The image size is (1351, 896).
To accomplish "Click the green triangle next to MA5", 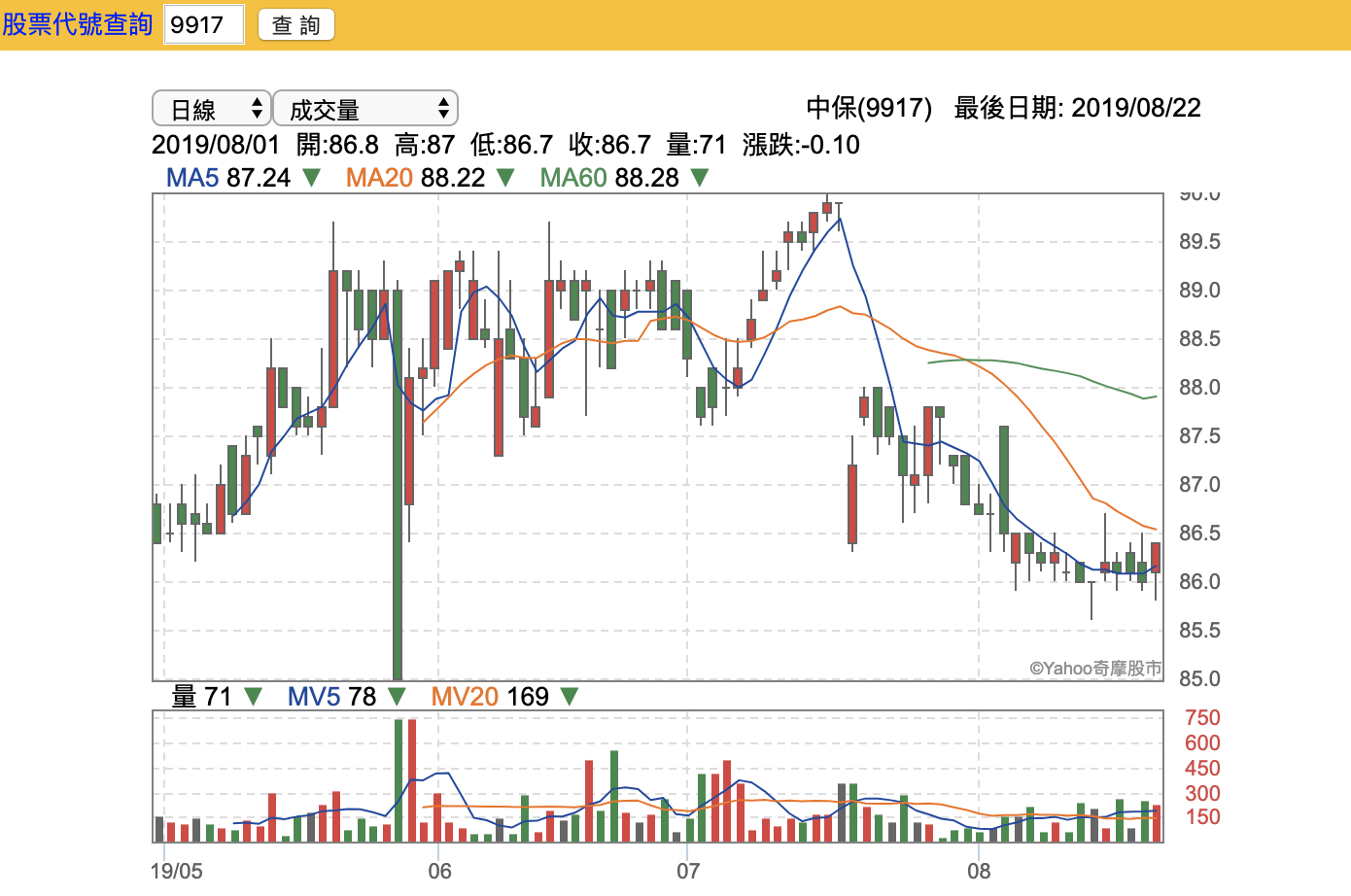I will [x=311, y=178].
